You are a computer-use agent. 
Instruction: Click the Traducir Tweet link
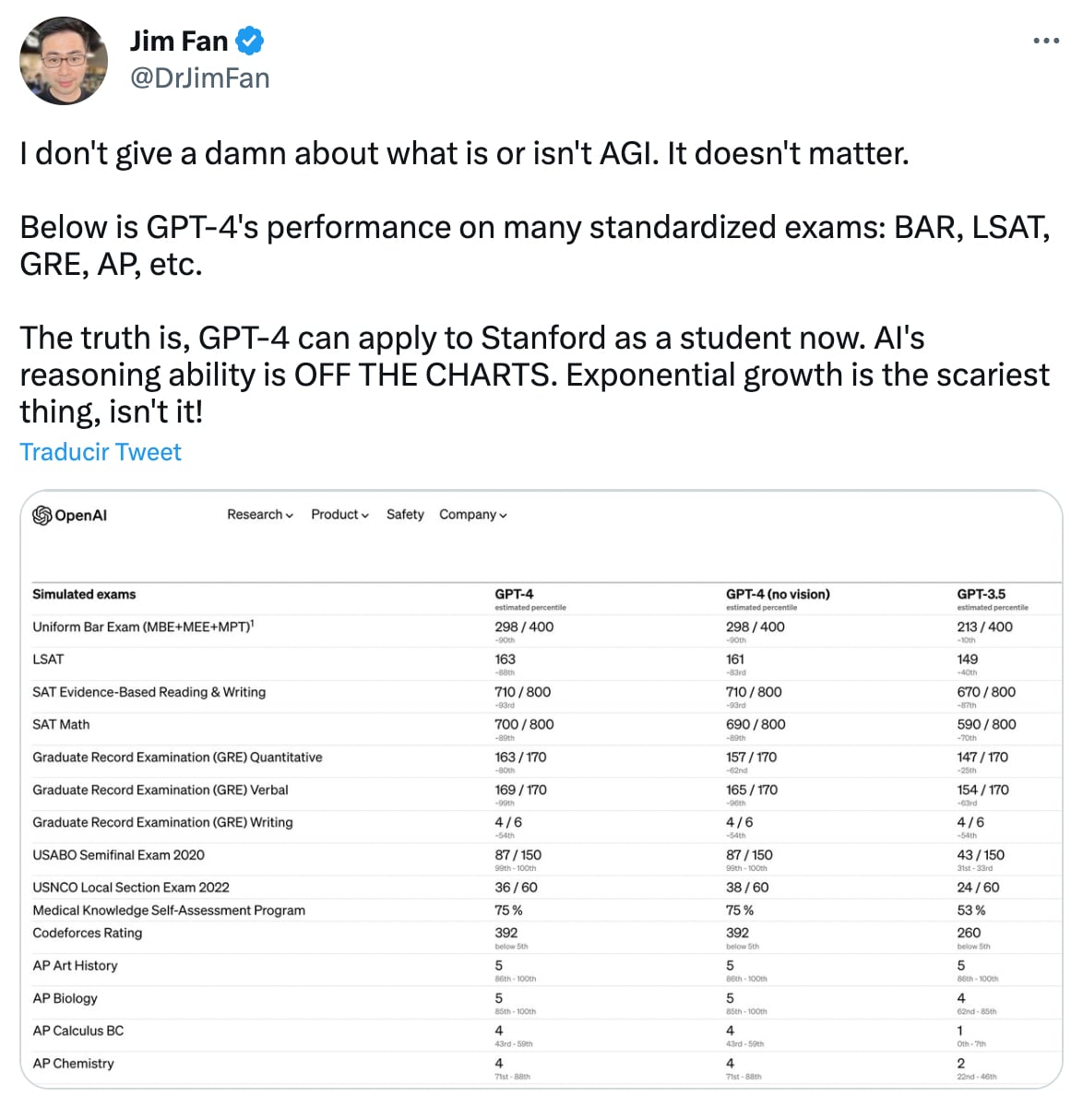(x=101, y=452)
